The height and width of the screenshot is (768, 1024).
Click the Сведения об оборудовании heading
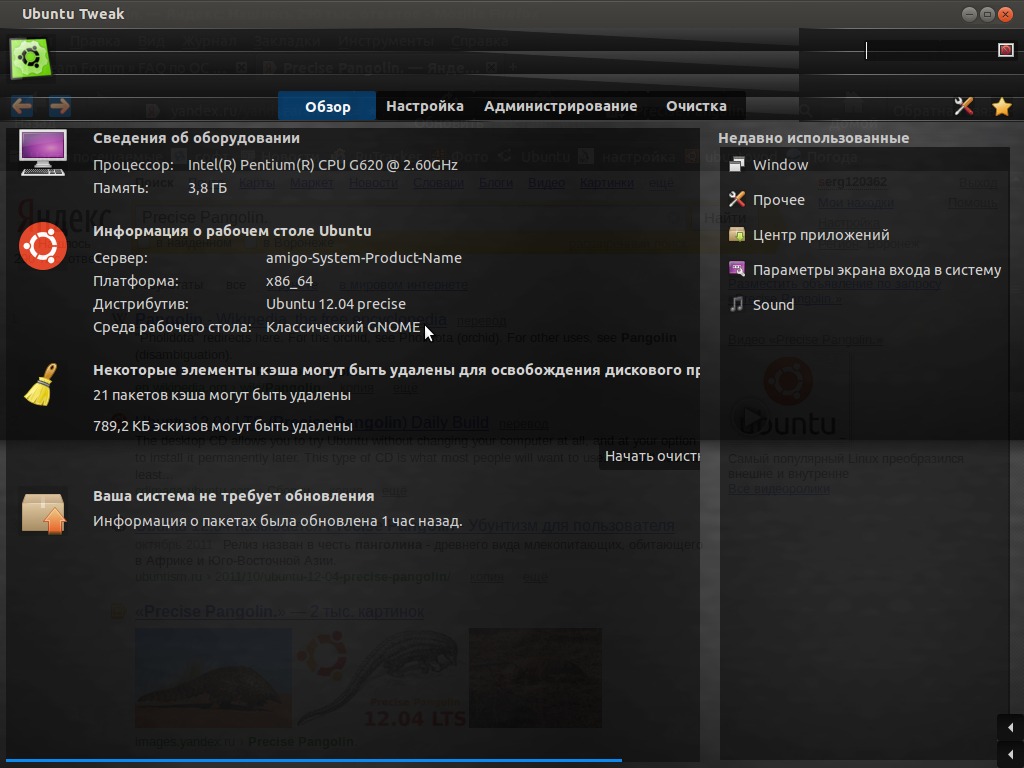(197, 138)
